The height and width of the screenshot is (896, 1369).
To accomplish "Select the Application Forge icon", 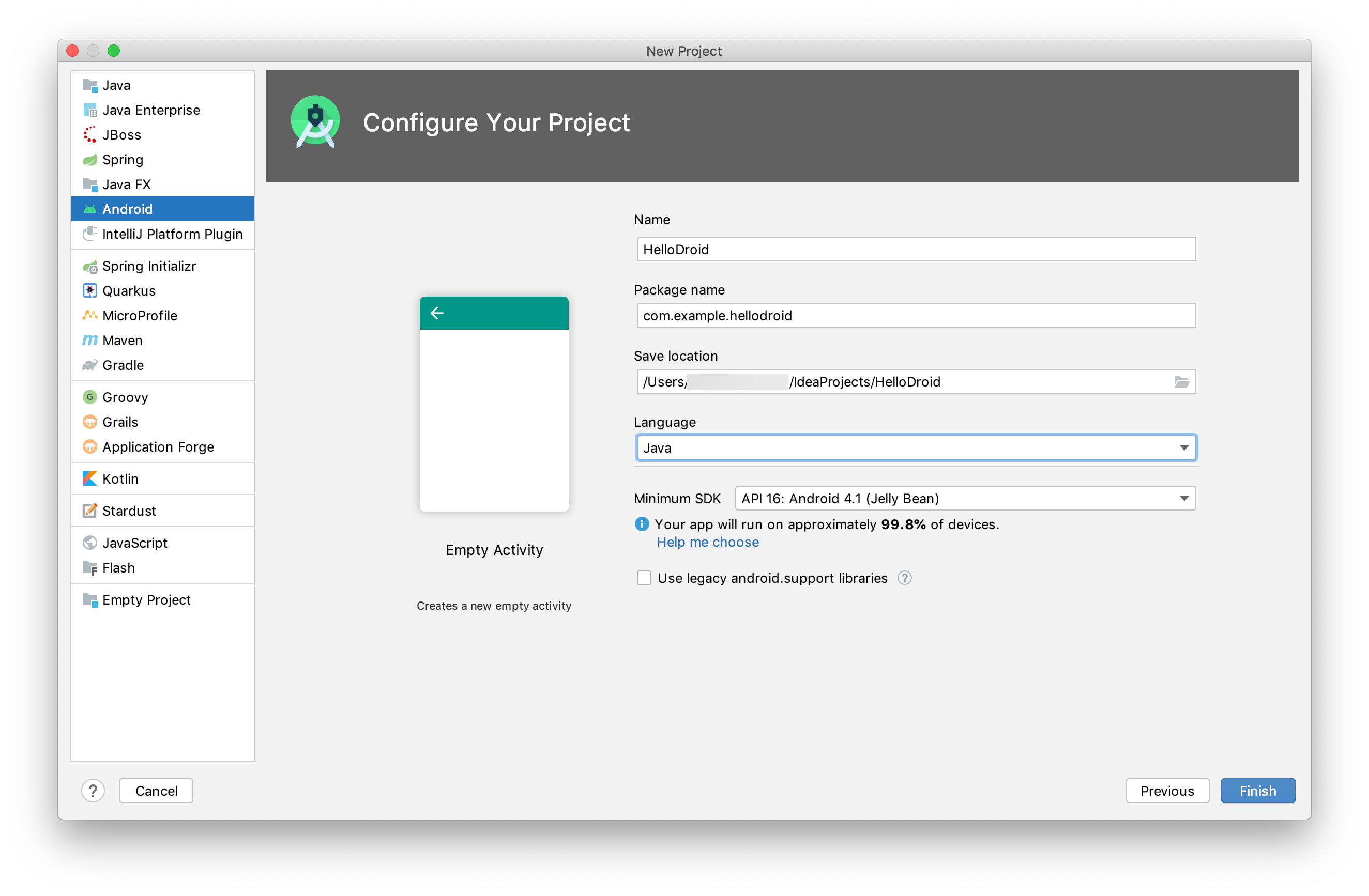I will pos(90,446).
